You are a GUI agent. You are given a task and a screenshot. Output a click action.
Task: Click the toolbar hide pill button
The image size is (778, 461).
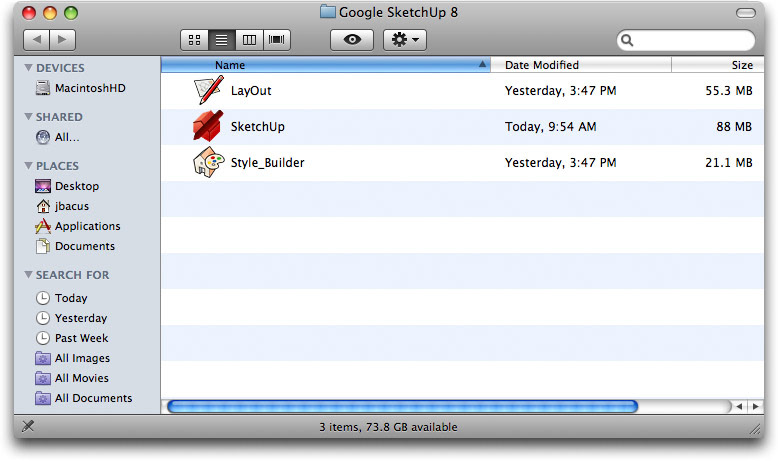pos(745,13)
